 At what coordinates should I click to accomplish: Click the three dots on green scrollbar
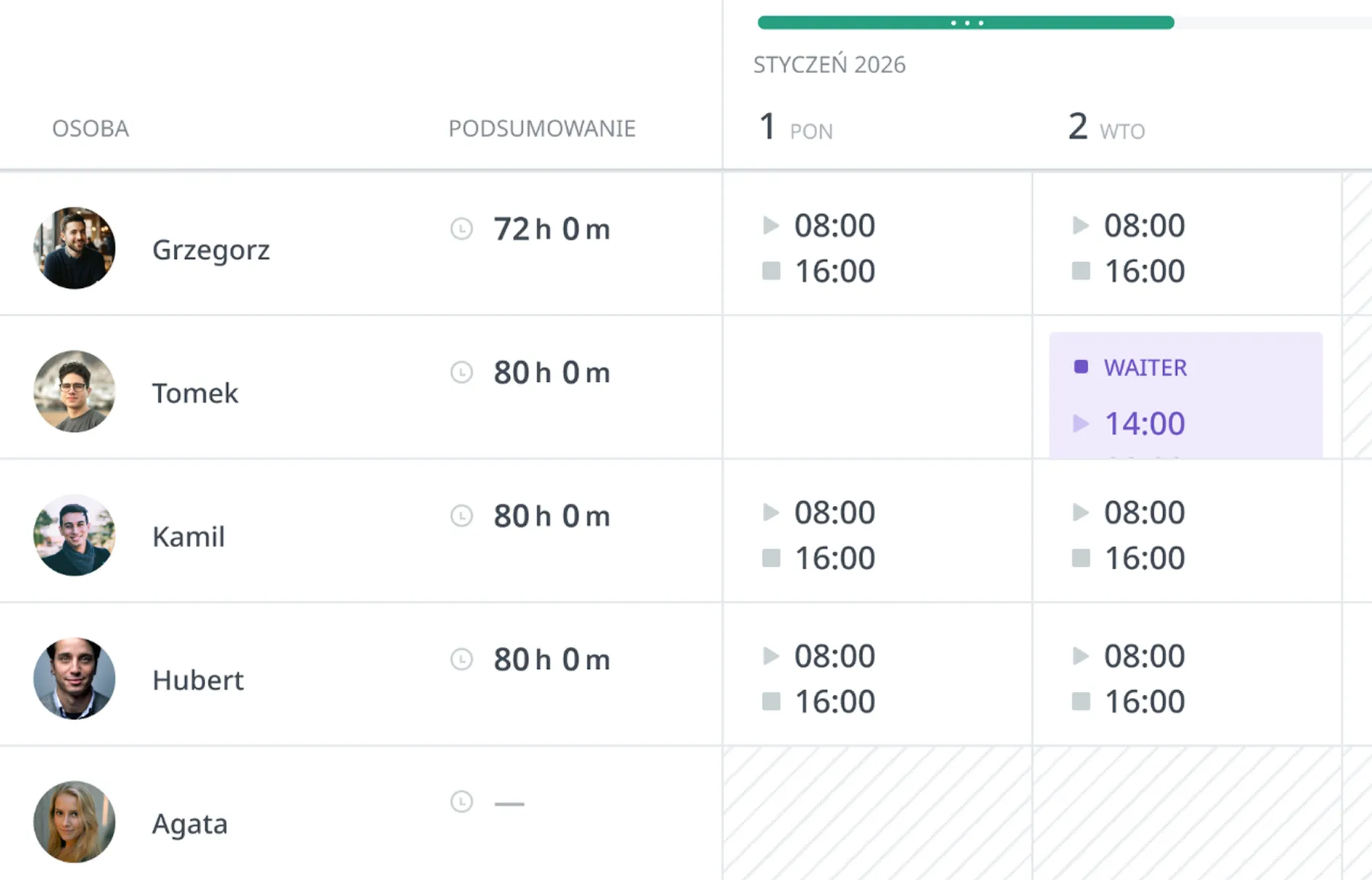tap(966, 23)
